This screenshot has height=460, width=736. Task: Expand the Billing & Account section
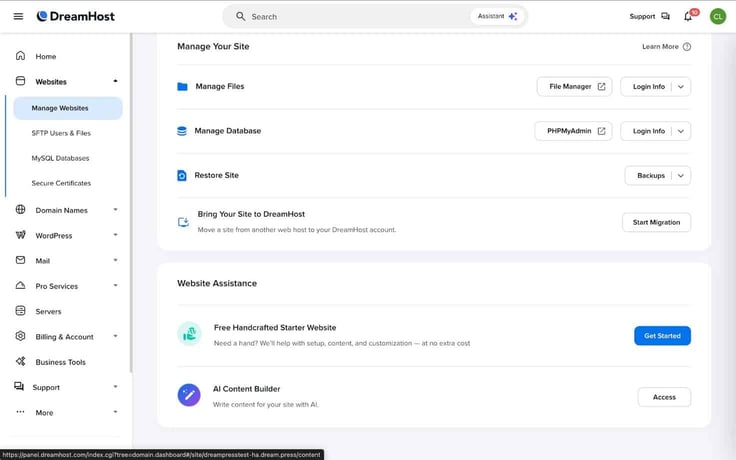115,336
